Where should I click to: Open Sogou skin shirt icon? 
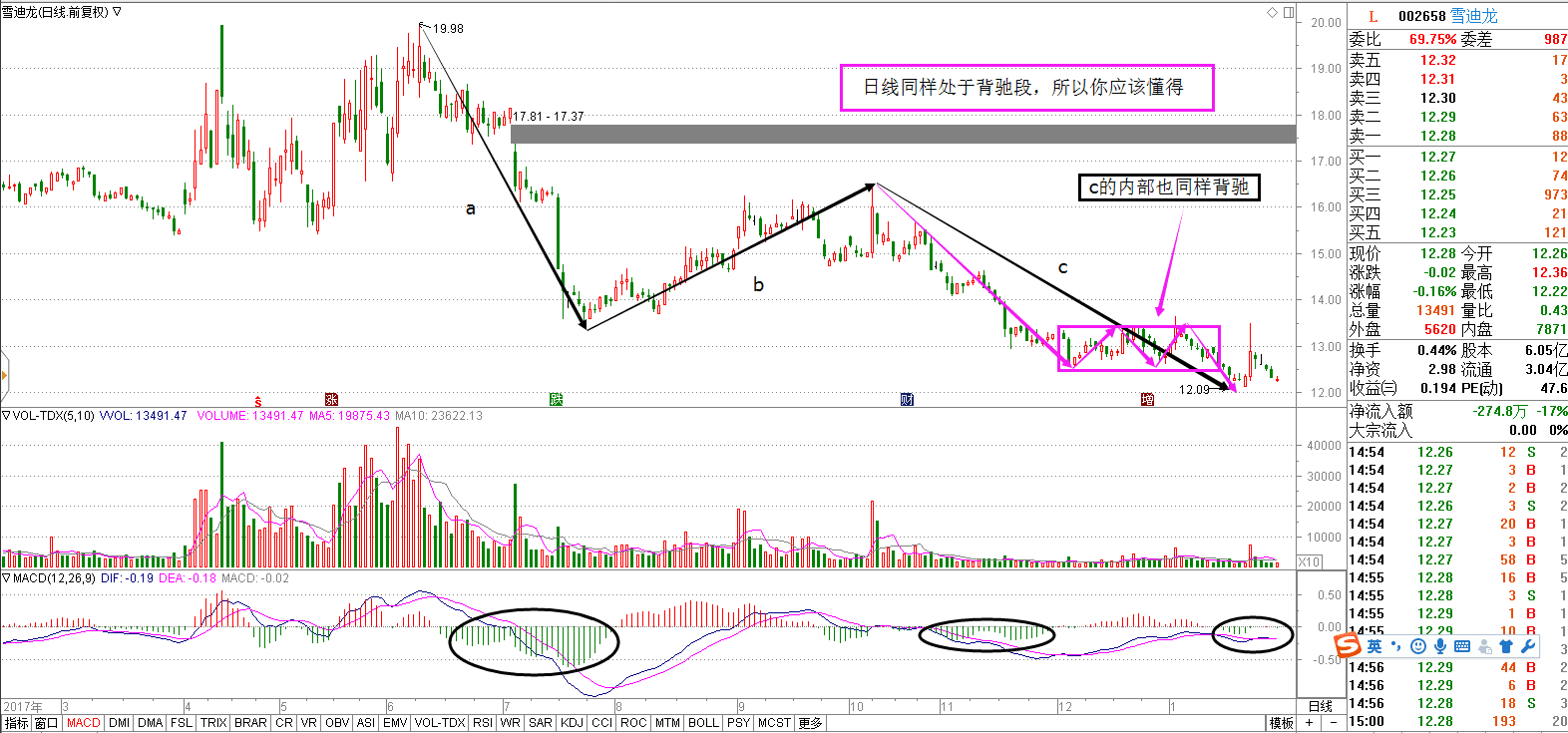click(x=1506, y=647)
